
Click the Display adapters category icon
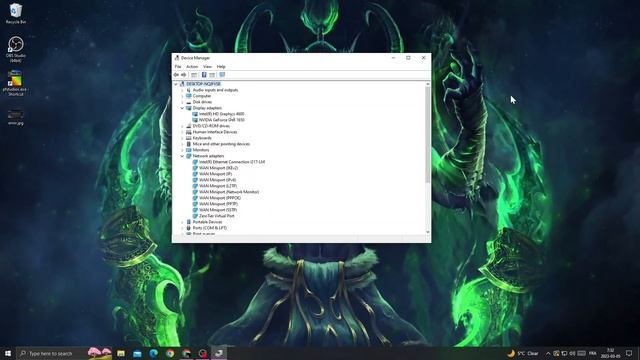[189, 108]
